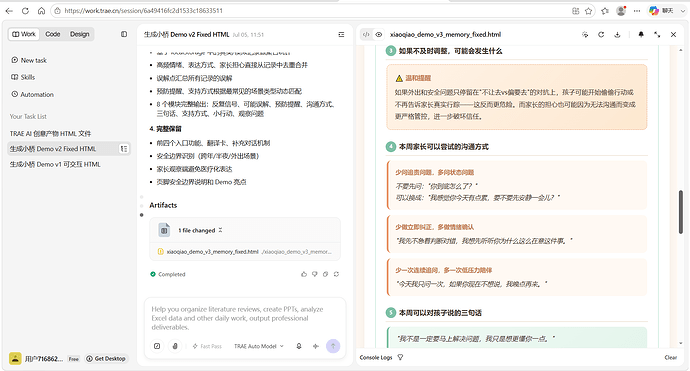690x371 pixels.
Task: Click the '4. 完整保留' heading
Action: coord(165,129)
